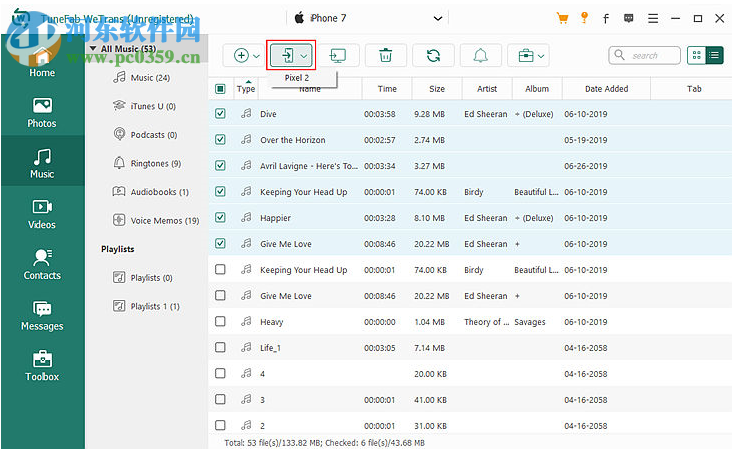Select the unchecked Give Me Love row
Image resolution: width=732 pixels, height=450 pixels.
point(470,295)
